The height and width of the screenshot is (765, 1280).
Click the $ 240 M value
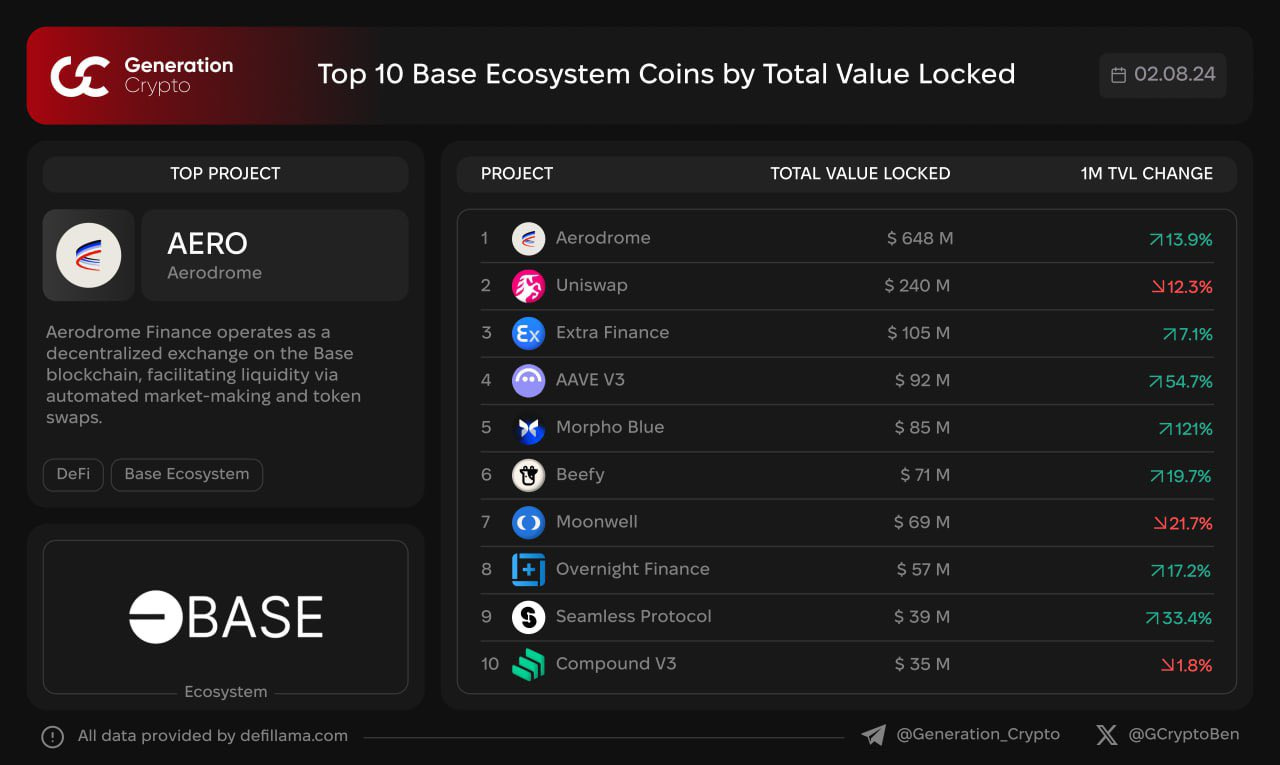pyautogui.click(x=917, y=286)
